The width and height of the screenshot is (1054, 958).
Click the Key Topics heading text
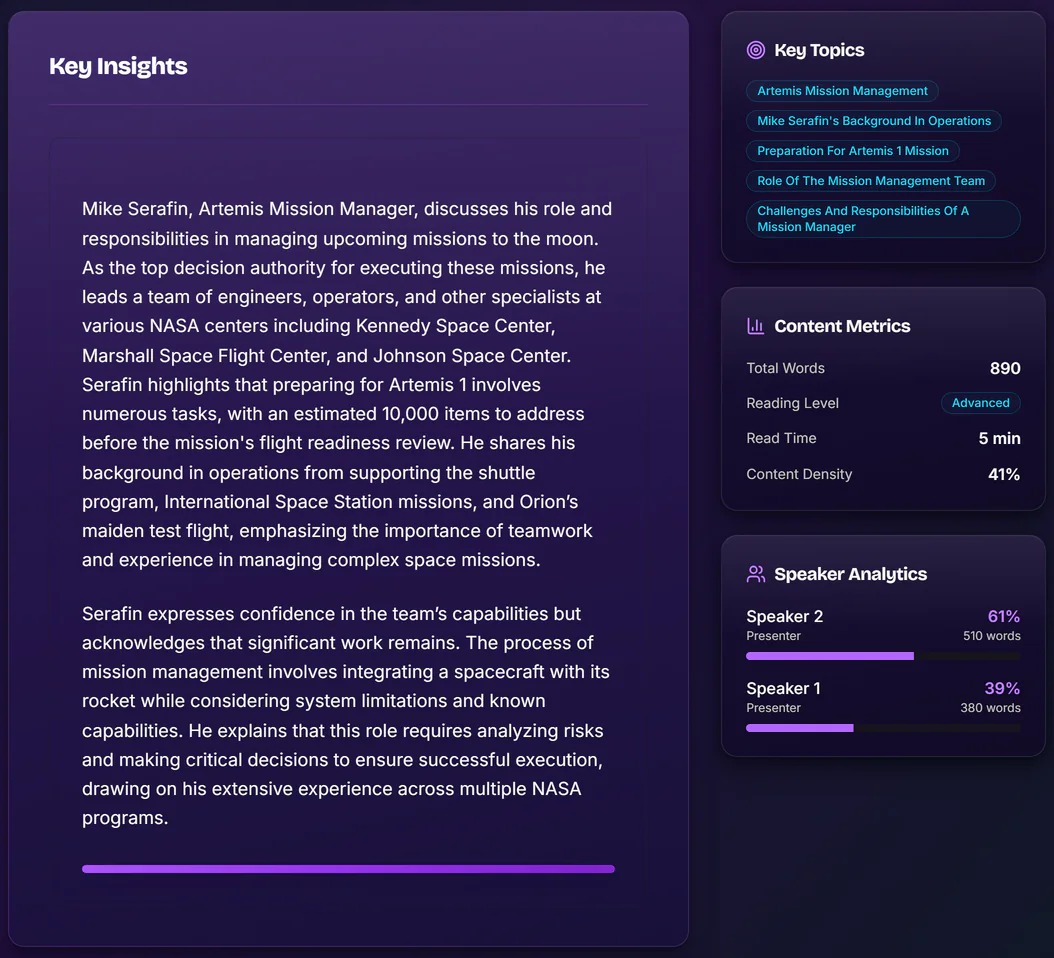[x=819, y=50]
